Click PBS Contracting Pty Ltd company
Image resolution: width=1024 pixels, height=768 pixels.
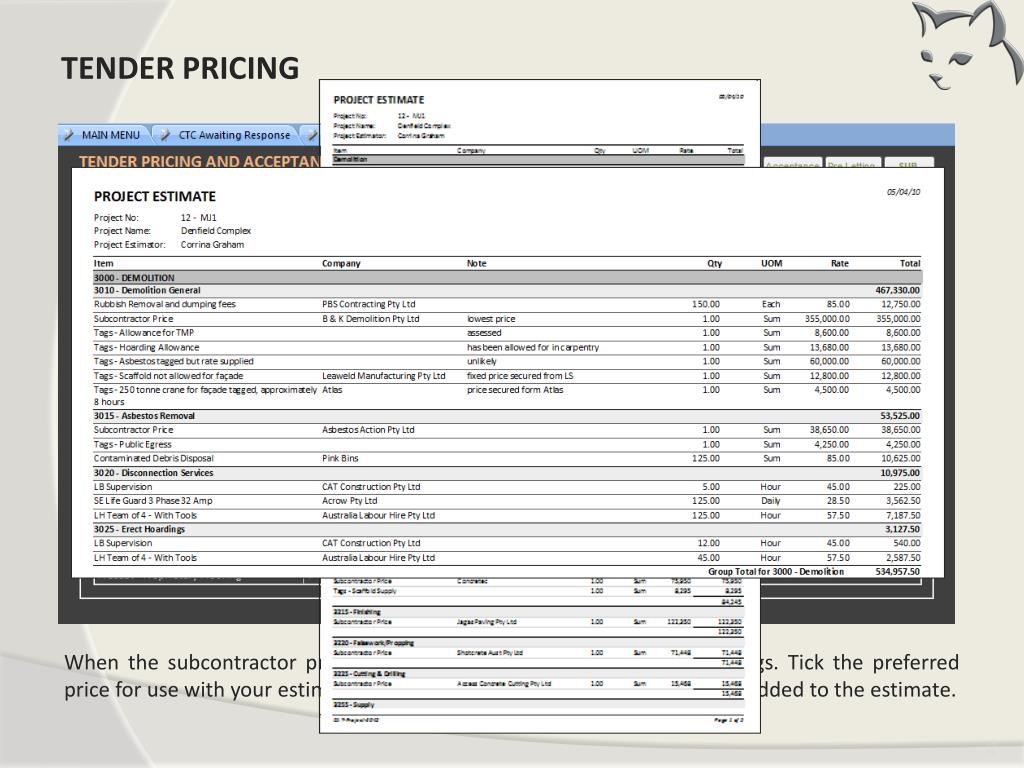point(368,304)
